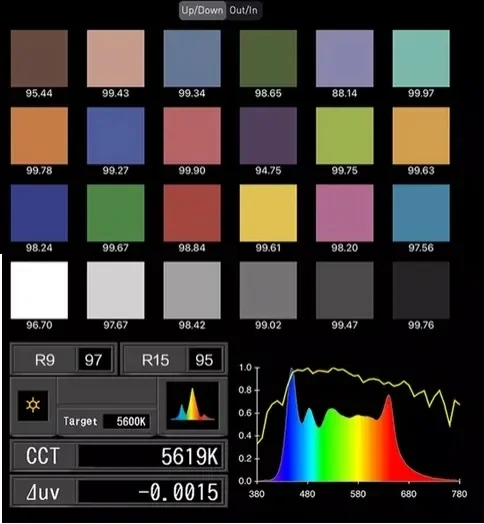
Task: Select the brown swatch labeled 95.44
Action: 39,58
